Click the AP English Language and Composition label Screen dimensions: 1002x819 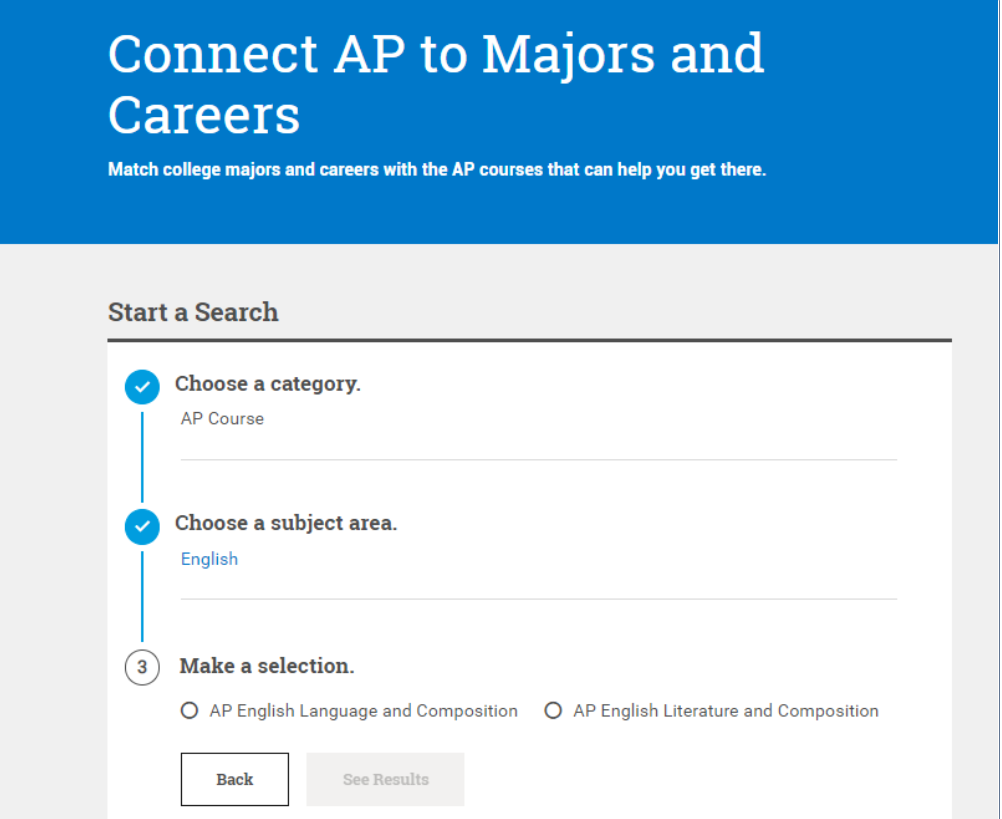pos(363,711)
